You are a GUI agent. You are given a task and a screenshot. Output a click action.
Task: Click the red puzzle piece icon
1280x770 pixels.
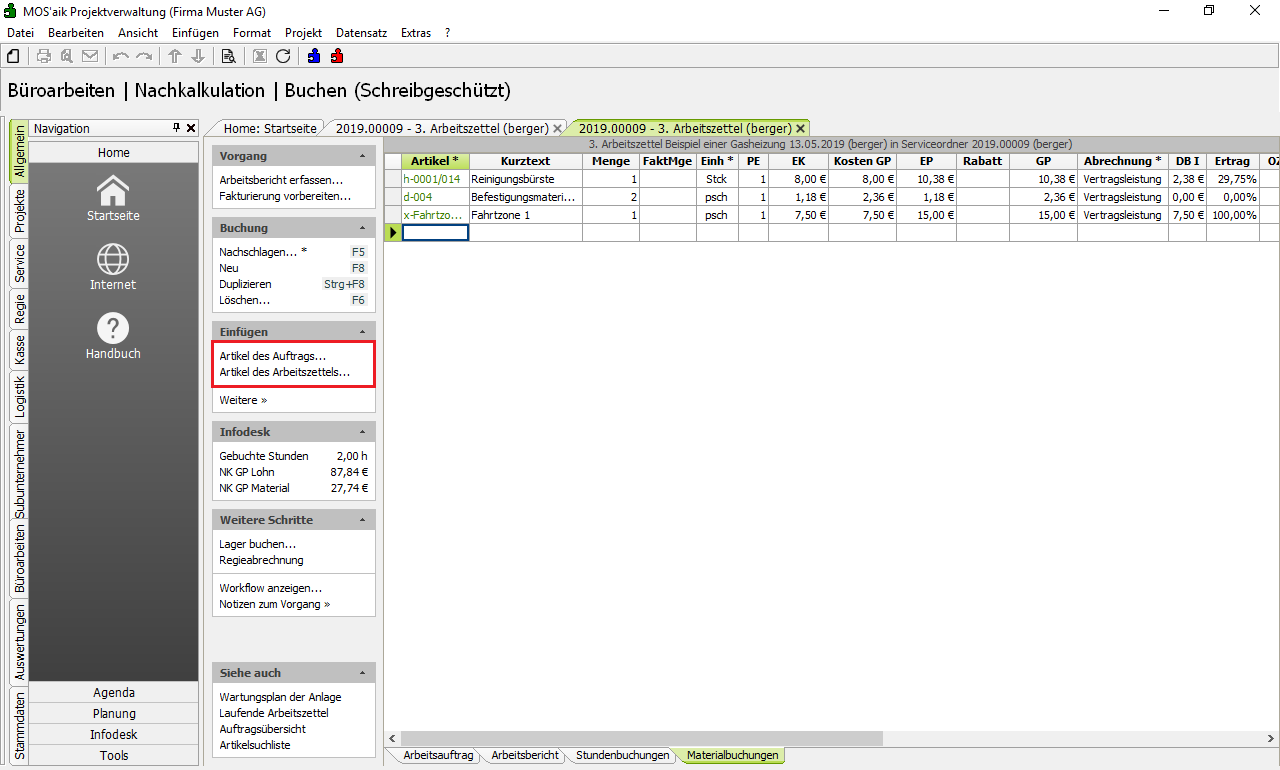(x=337, y=56)
